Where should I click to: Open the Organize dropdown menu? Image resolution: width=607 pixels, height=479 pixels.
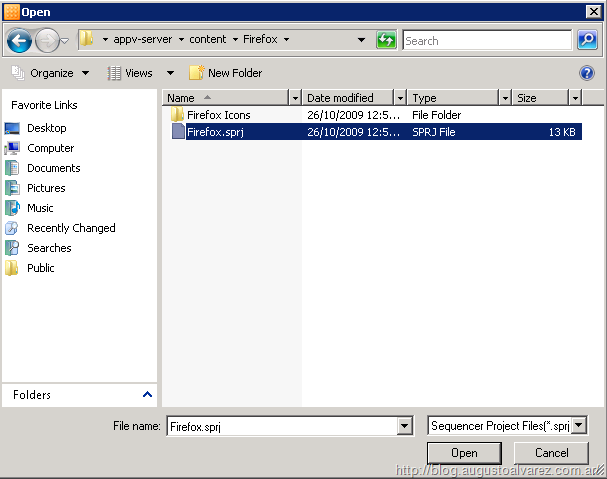[x=51, y=73]
